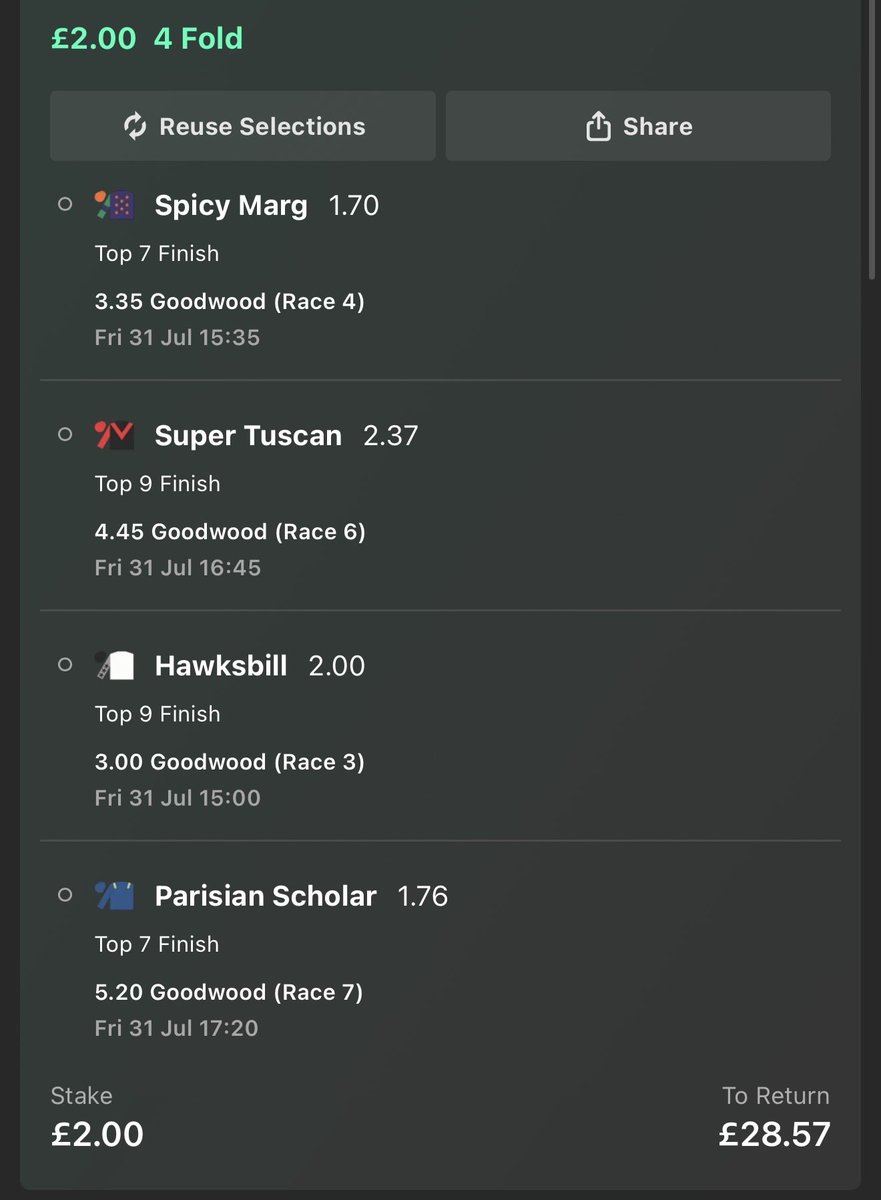This screenshot has height=1200, width=881.
Task: Open the 3.35 Goodwood (Race 4) link
Action: click(x=230, y=301)
